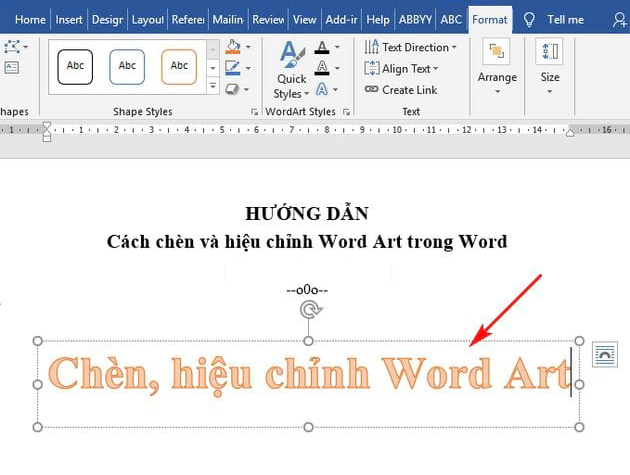Open the Text Outline dropdown arrow
The height and width of the screenshot is (475, 630).
[x=337, y=68]
